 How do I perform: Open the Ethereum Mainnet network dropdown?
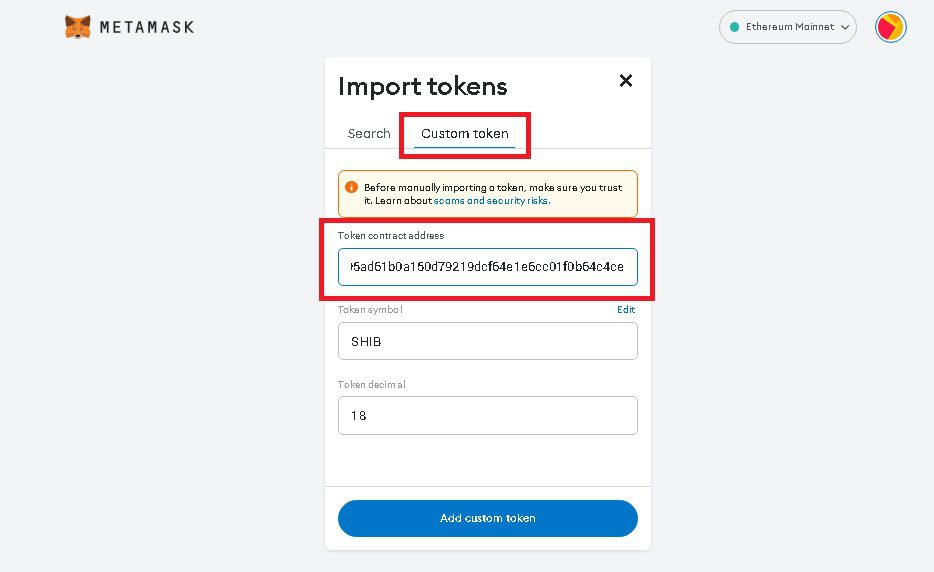pyautogui.click(x=788, y=27)
